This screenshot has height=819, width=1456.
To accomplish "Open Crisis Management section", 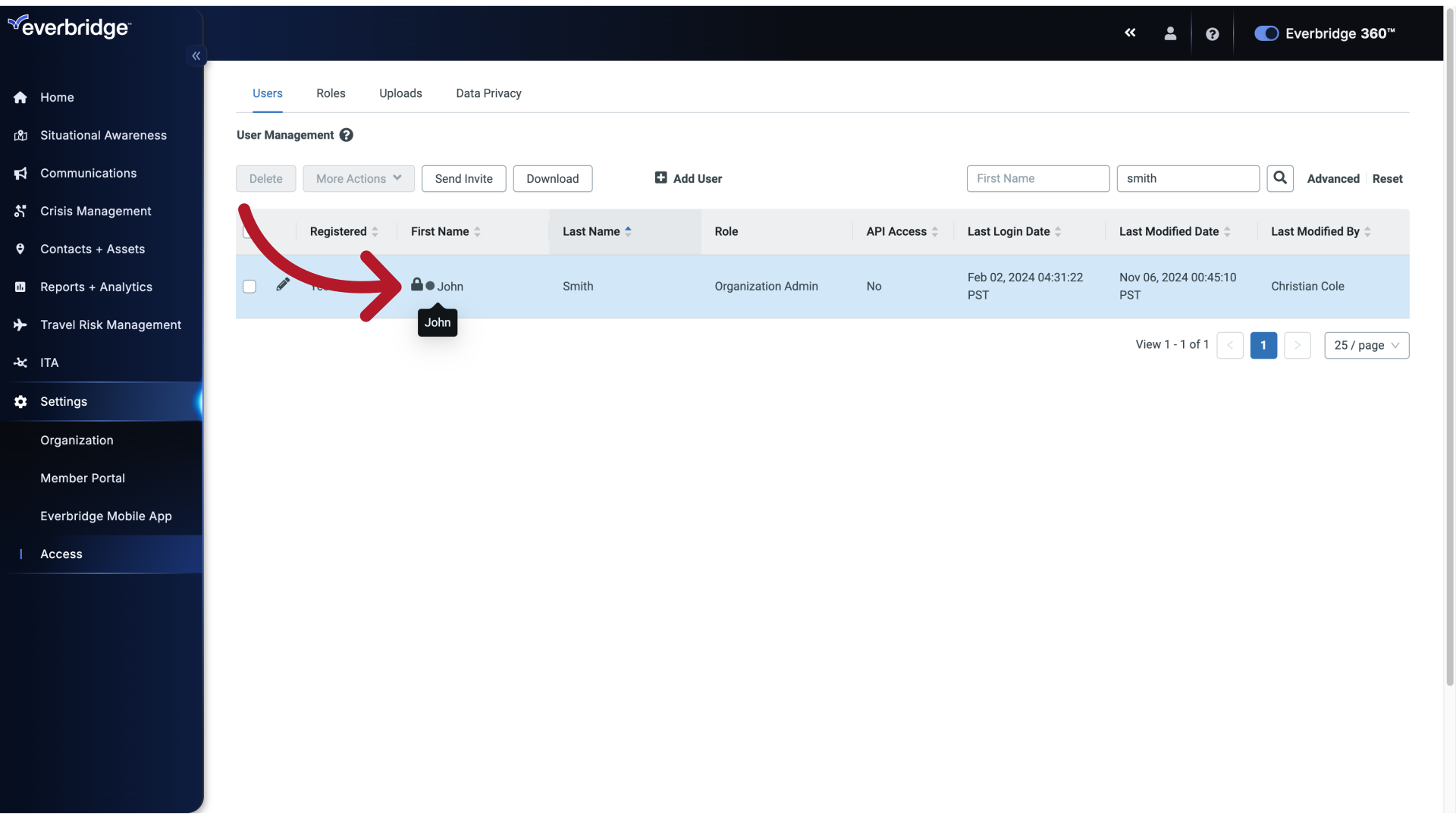I will pyautogui.click(x=95, y=211).
